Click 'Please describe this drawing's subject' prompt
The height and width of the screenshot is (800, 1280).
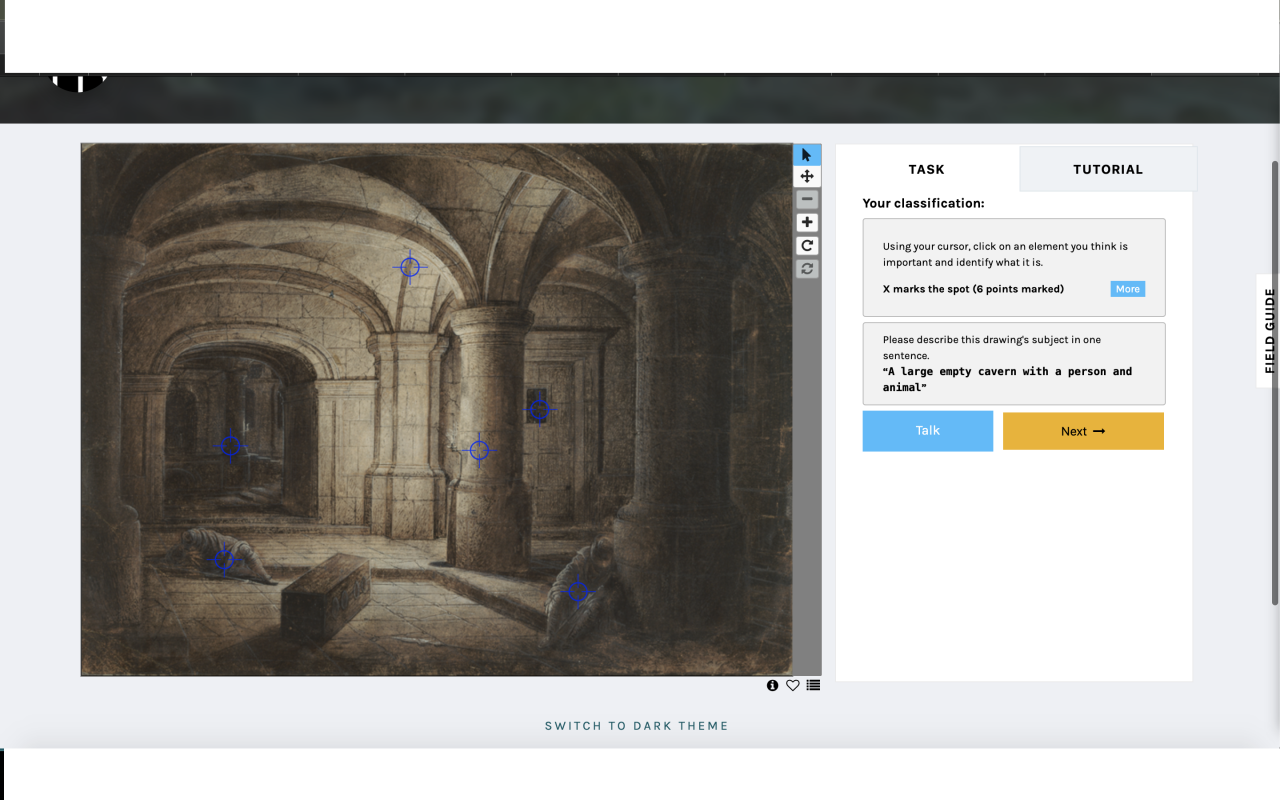992,347
